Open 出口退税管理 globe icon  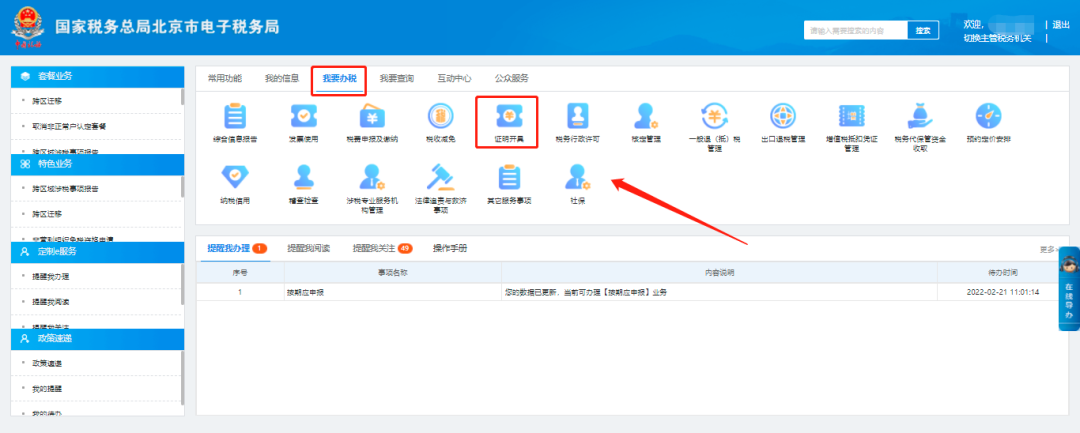(x=782, y=116)
